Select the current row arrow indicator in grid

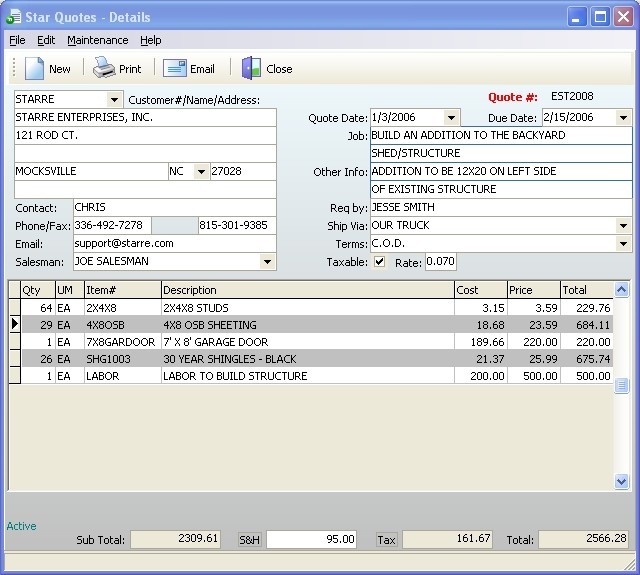[14, 324]
